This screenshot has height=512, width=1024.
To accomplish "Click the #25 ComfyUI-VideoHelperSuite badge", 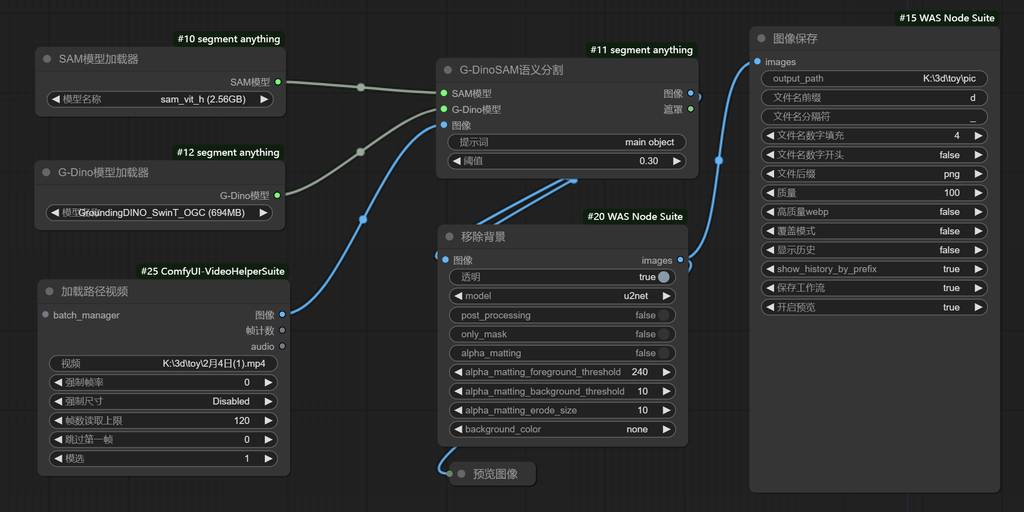I will click(212, 271).
